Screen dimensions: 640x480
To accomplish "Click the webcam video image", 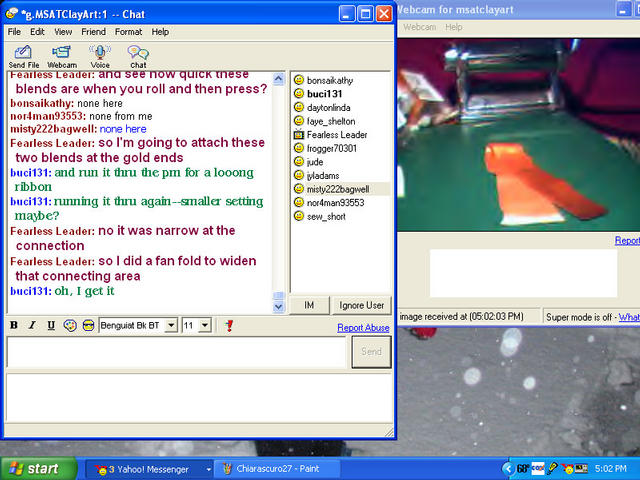I will (x=519, y=135).
